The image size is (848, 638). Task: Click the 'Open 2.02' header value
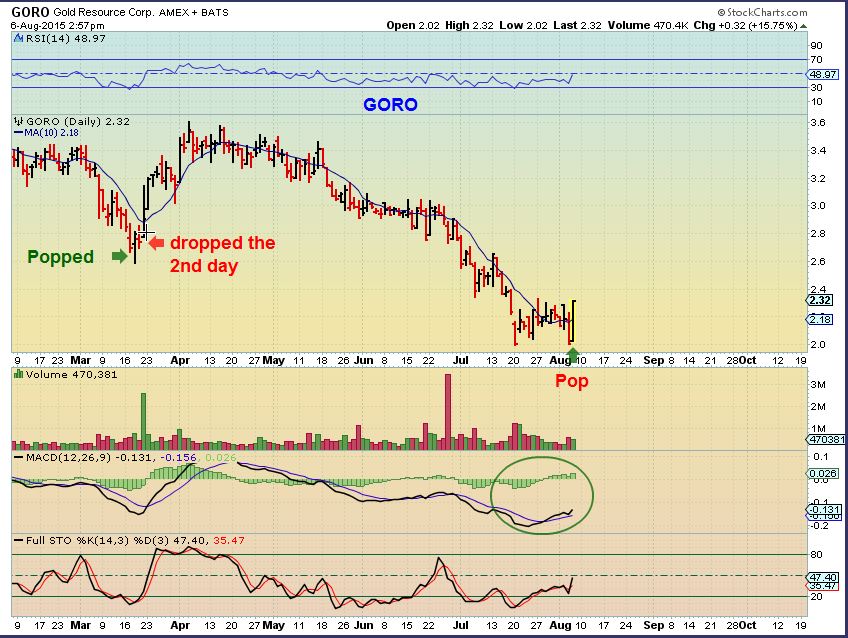[x=413, y=25]
